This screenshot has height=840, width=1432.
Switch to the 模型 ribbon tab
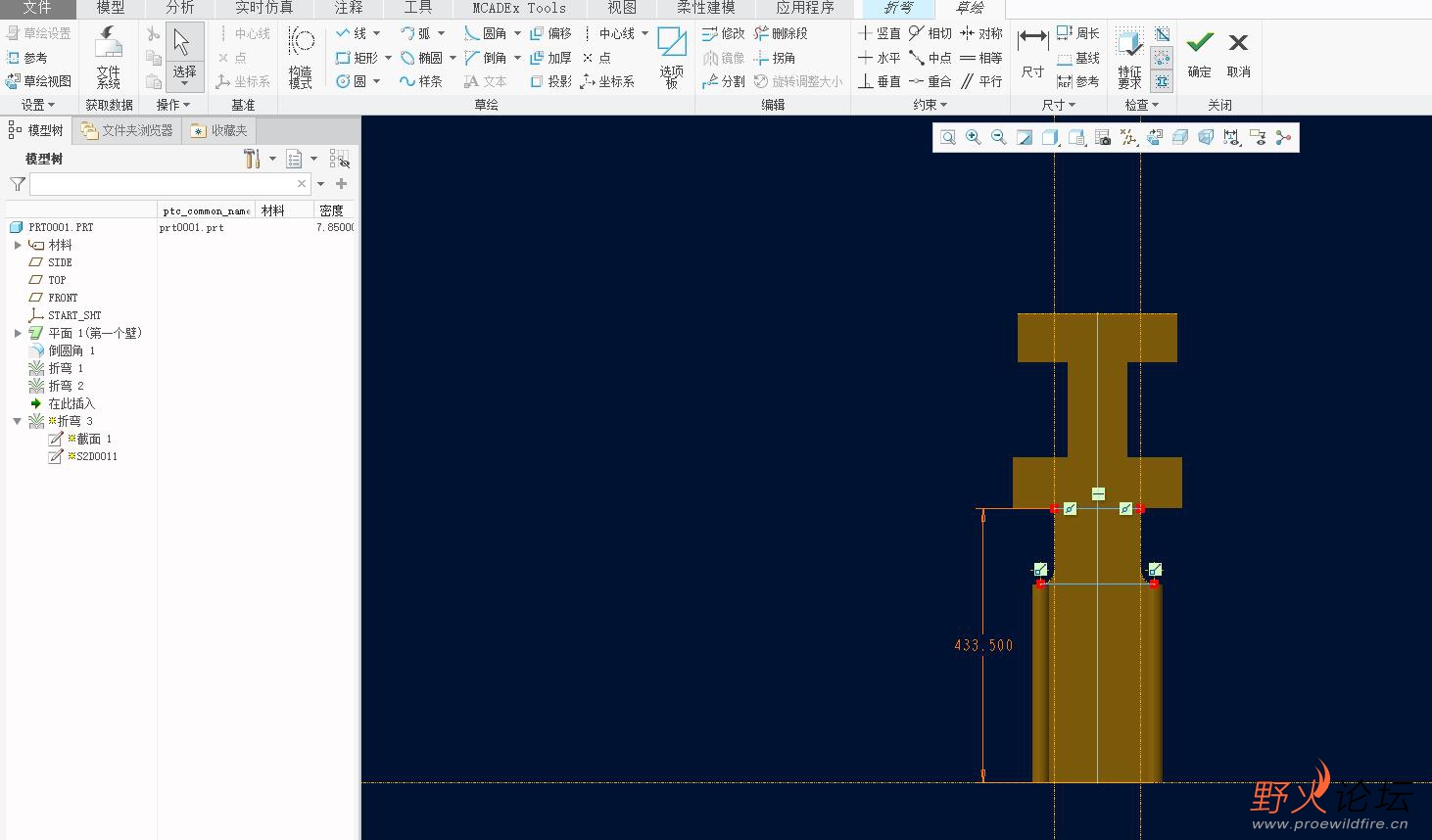pos(110,8)
